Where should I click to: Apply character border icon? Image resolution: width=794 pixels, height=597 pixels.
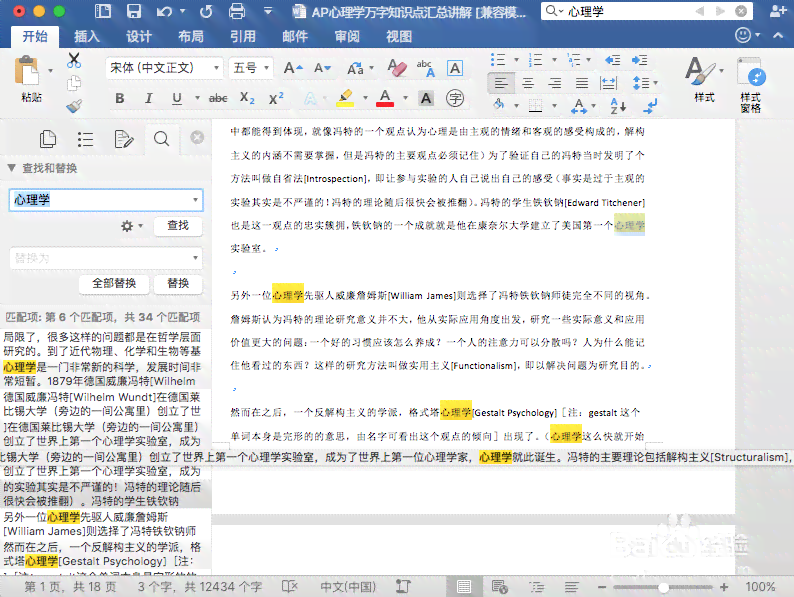455,68
